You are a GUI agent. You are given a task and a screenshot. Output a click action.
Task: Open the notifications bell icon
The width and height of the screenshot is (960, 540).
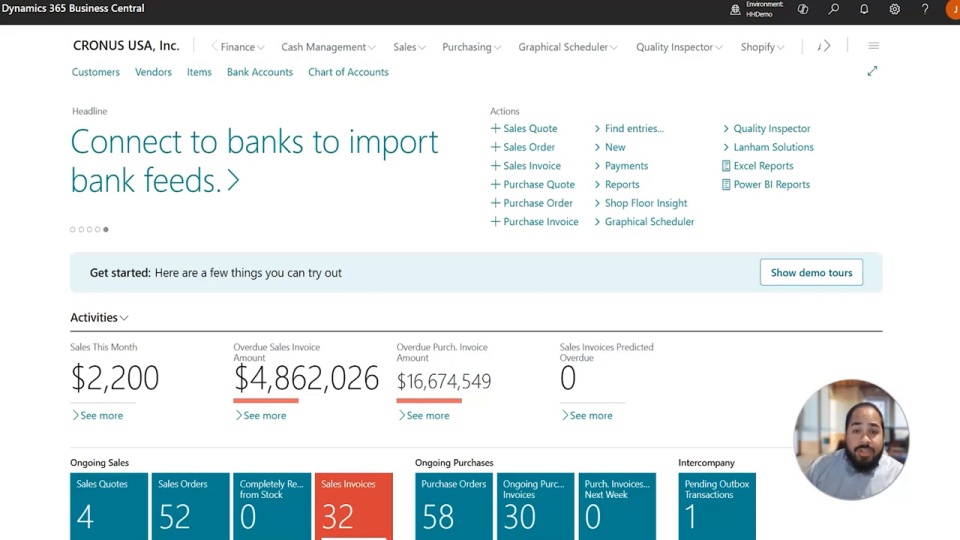pyautogui.click(x=864, y=9)
